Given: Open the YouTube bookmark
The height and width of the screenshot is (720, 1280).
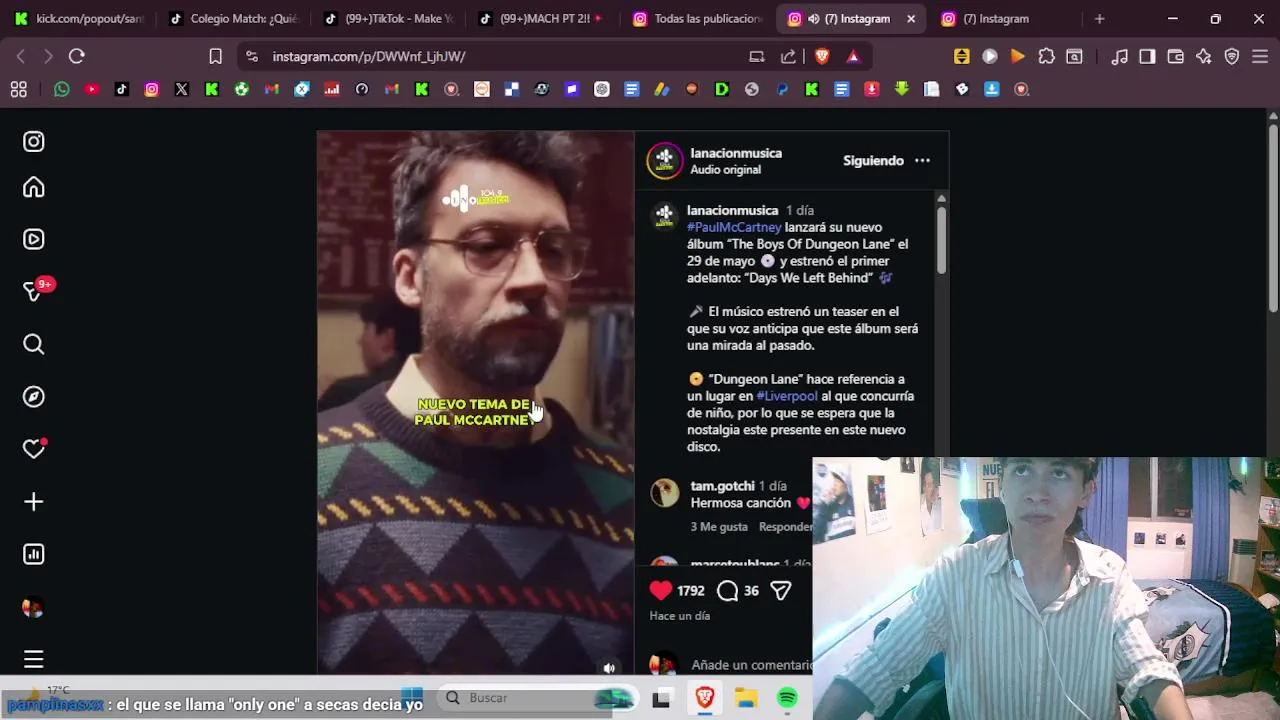Looking at the screenshot, I should pyautogui.click(x=92, y=89).
